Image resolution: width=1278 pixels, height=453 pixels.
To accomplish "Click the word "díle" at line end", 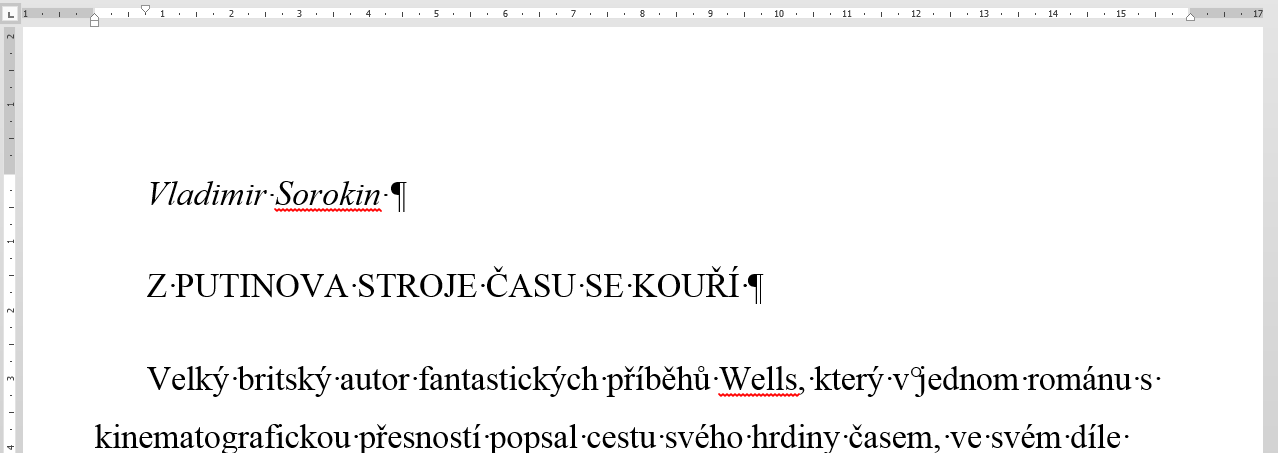I will [x=1095, y=438].
